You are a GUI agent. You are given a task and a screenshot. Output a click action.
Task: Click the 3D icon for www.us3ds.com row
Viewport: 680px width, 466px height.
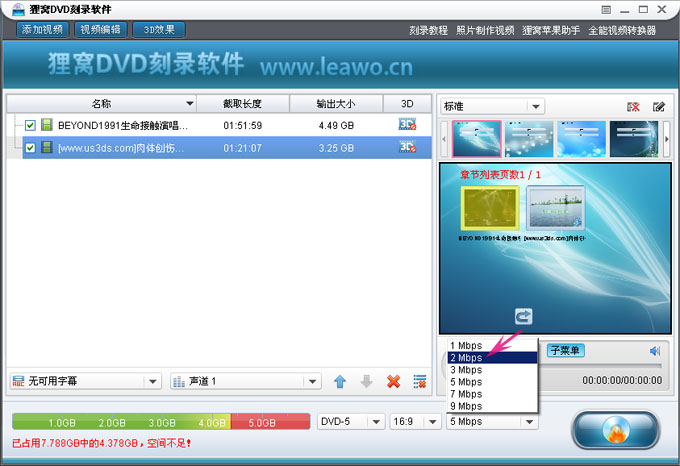407,147
